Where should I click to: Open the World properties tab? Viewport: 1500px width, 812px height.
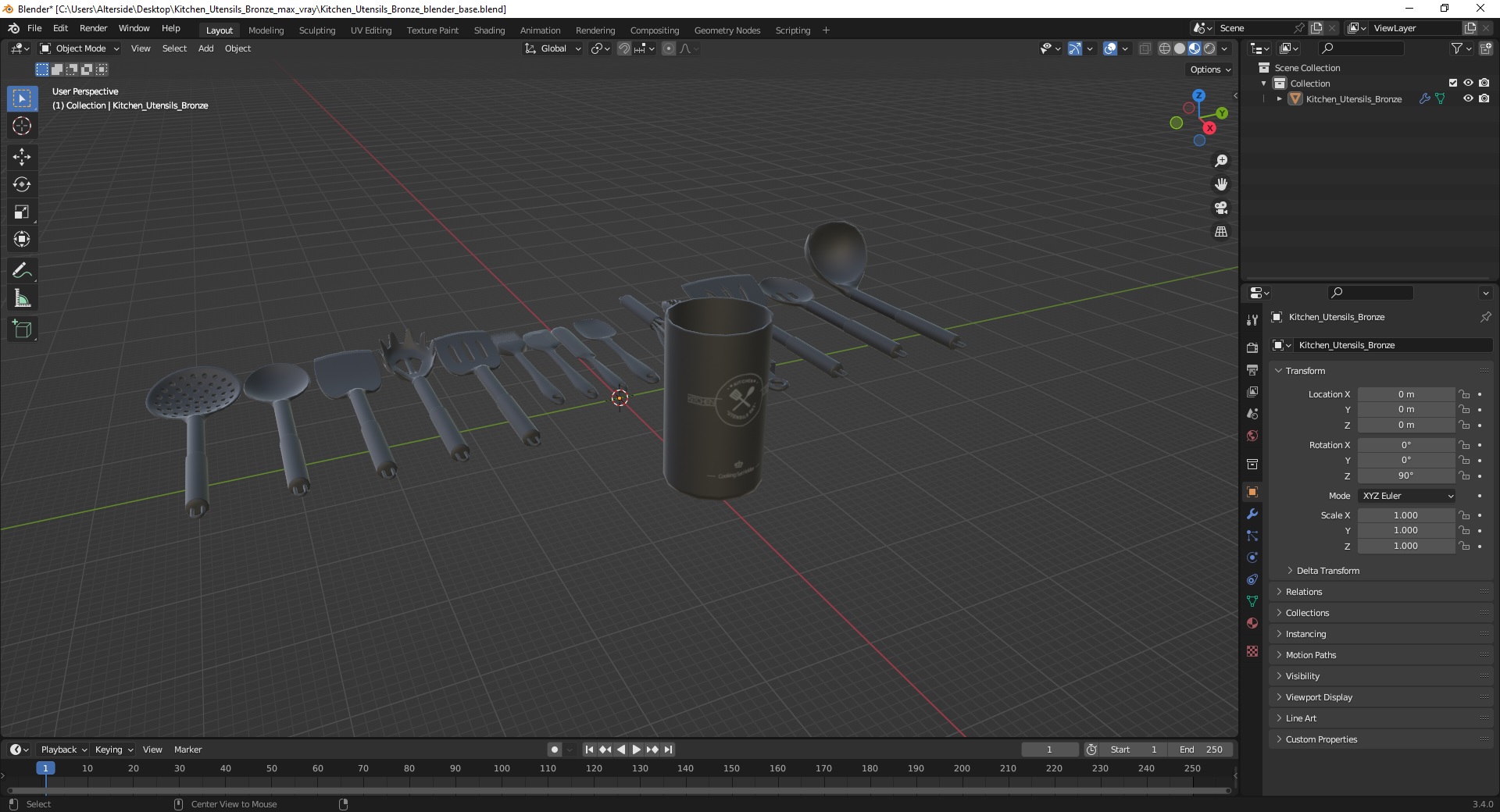pos(1252,436)
